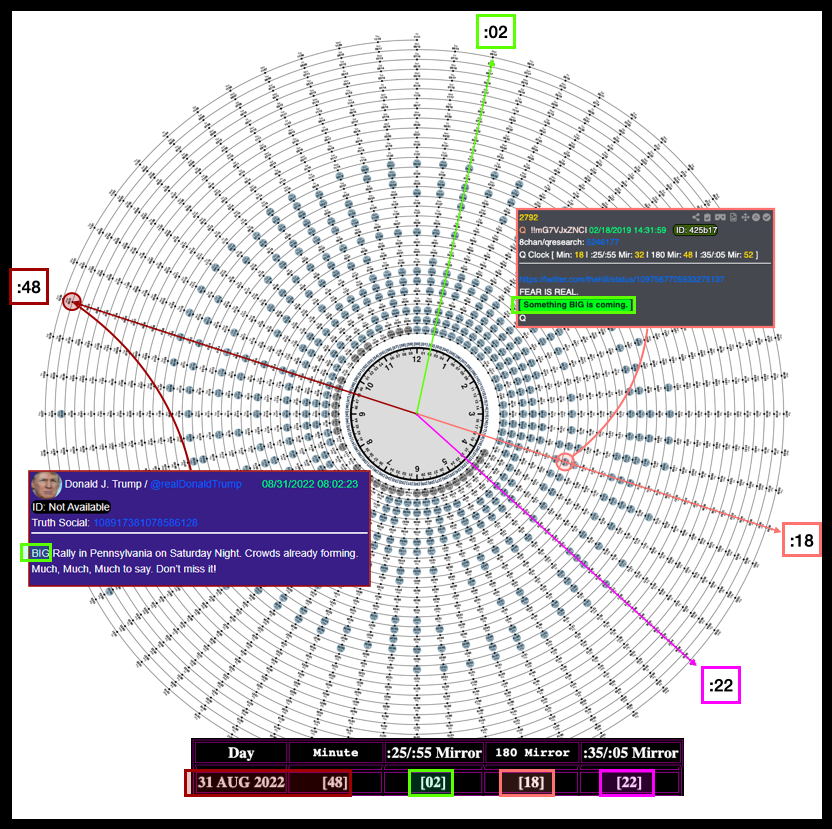Click the Donald J. Trump avatar picture
Image resolution: width=832 pixels, height=829 pixels.
pyautogui.click(x=46, y=485)
